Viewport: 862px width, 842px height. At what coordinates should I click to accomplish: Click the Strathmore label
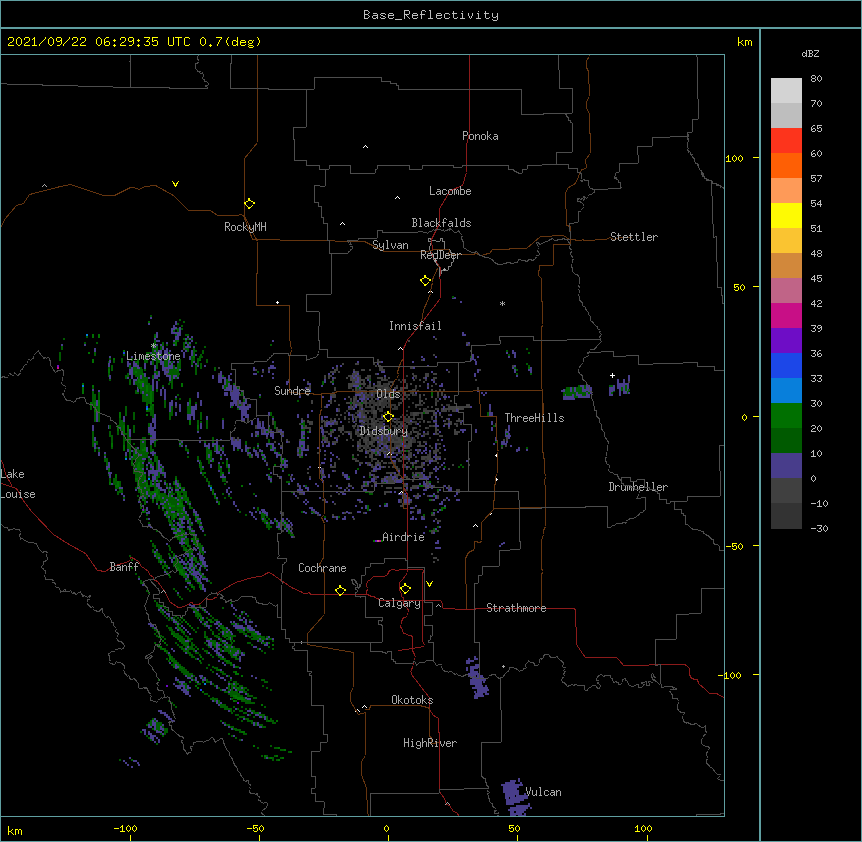516,608
